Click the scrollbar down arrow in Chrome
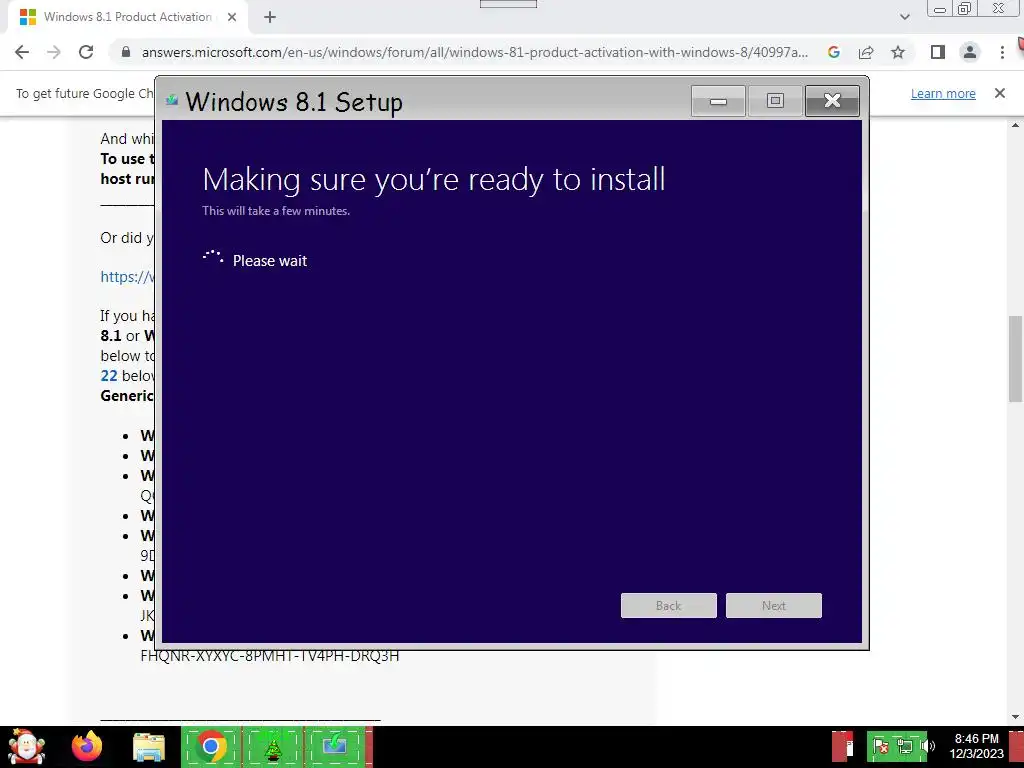Viewport: 1024px width, 768px height. point(1016,717)
